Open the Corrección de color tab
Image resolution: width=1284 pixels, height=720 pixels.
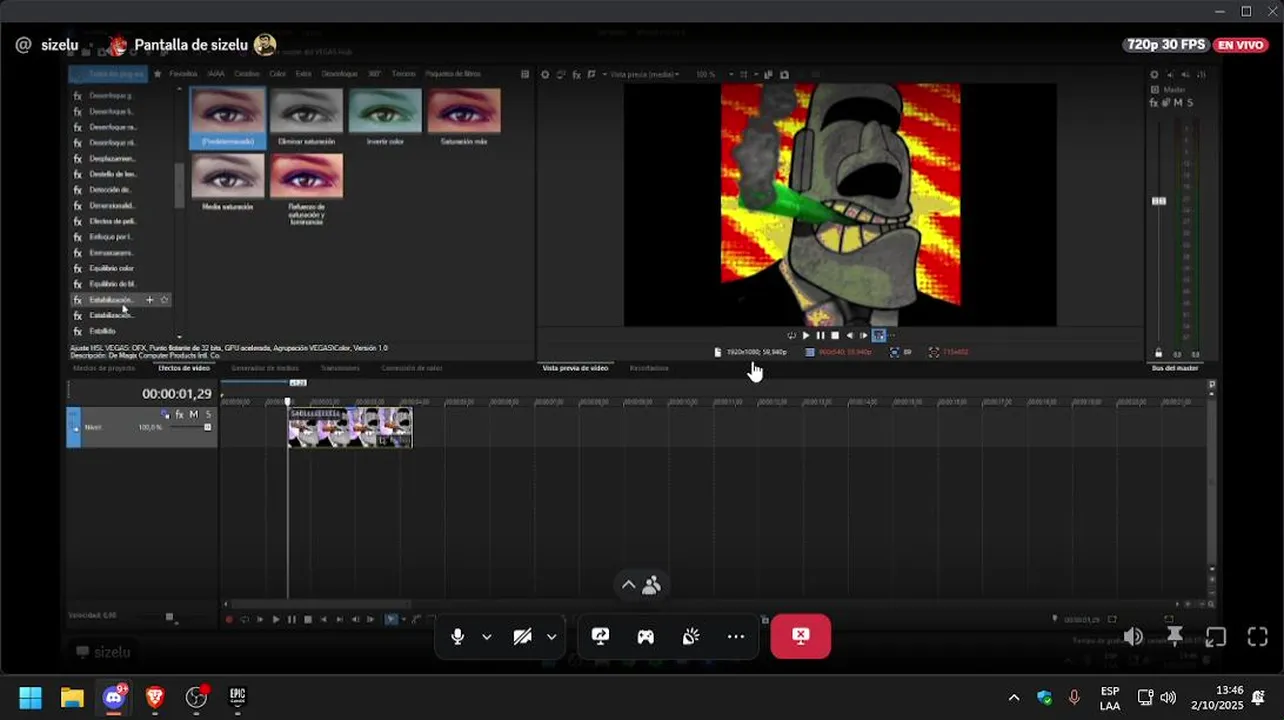(412, 368)
